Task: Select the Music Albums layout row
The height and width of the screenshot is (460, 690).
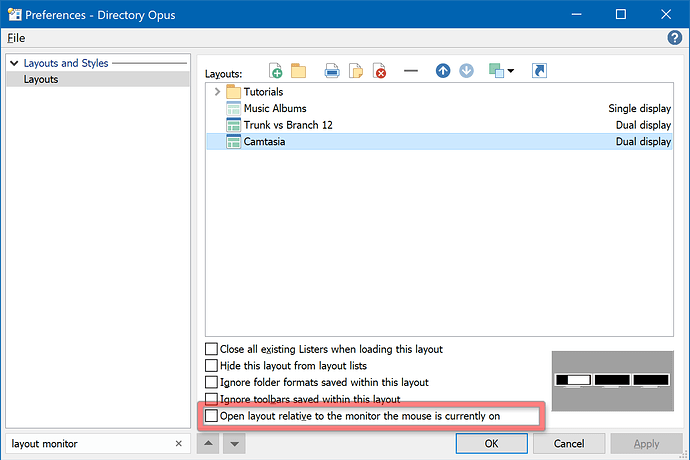Action: click(x=439, y=108)
